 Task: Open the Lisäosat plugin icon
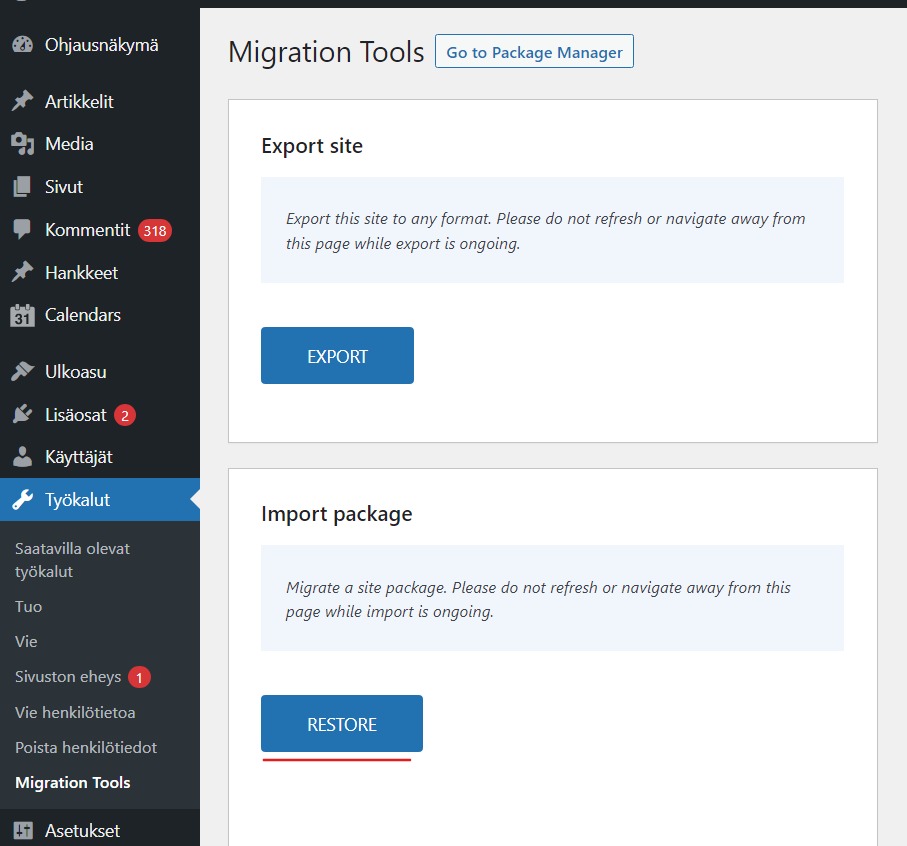[22, 414]
